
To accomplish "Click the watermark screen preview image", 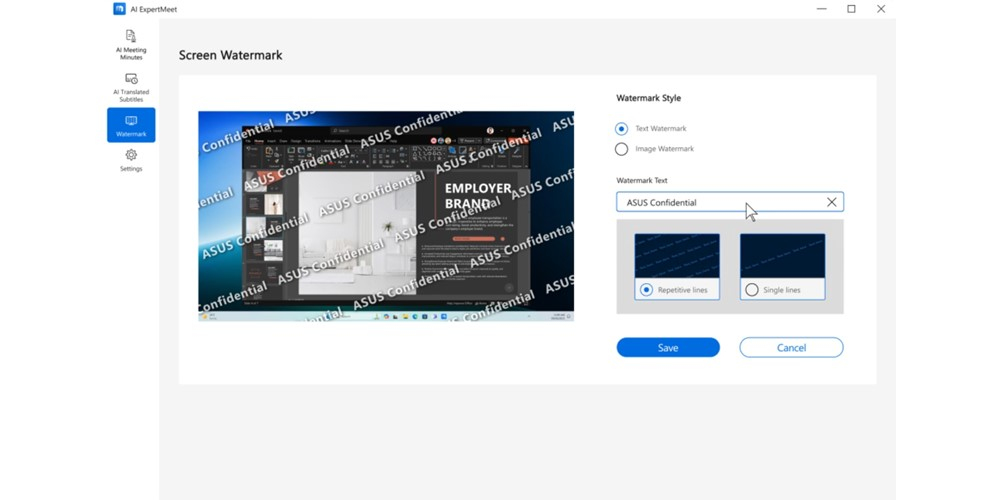I will [x=386, y=216].
